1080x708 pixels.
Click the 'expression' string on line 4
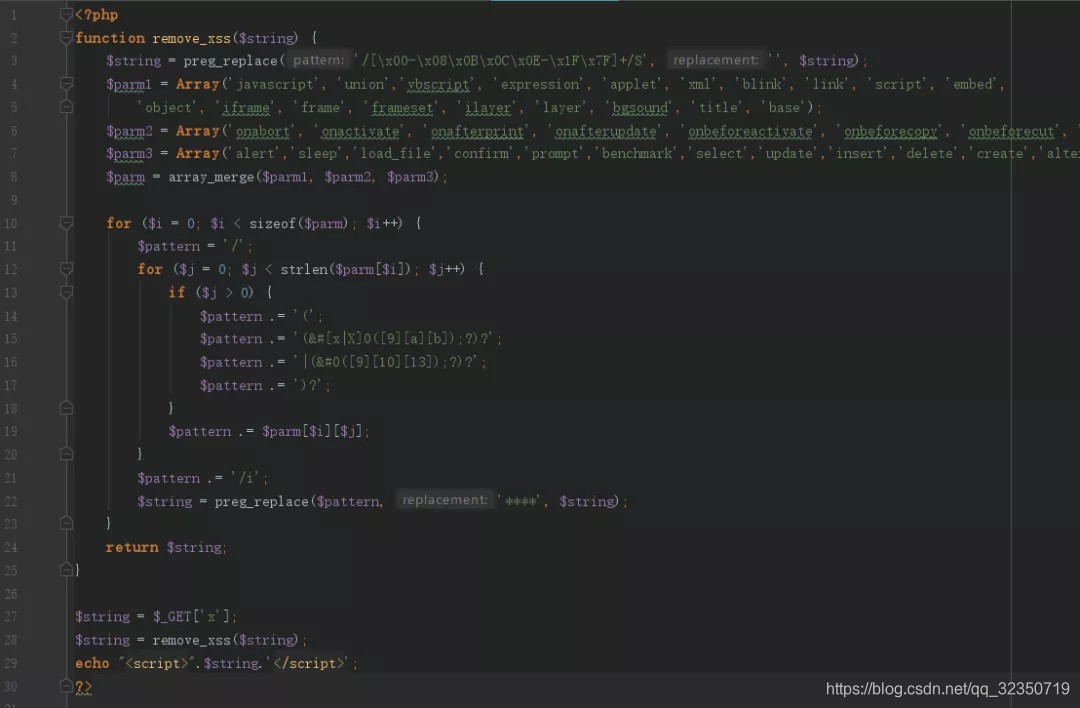541,84
